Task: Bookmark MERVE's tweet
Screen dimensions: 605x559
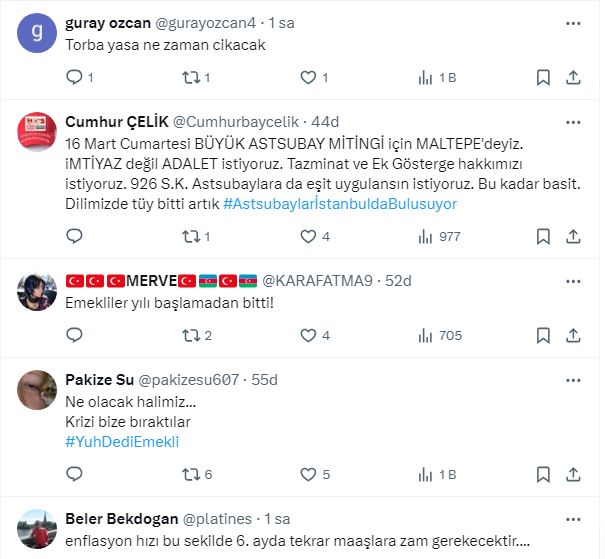Action: tap(542, 335)
